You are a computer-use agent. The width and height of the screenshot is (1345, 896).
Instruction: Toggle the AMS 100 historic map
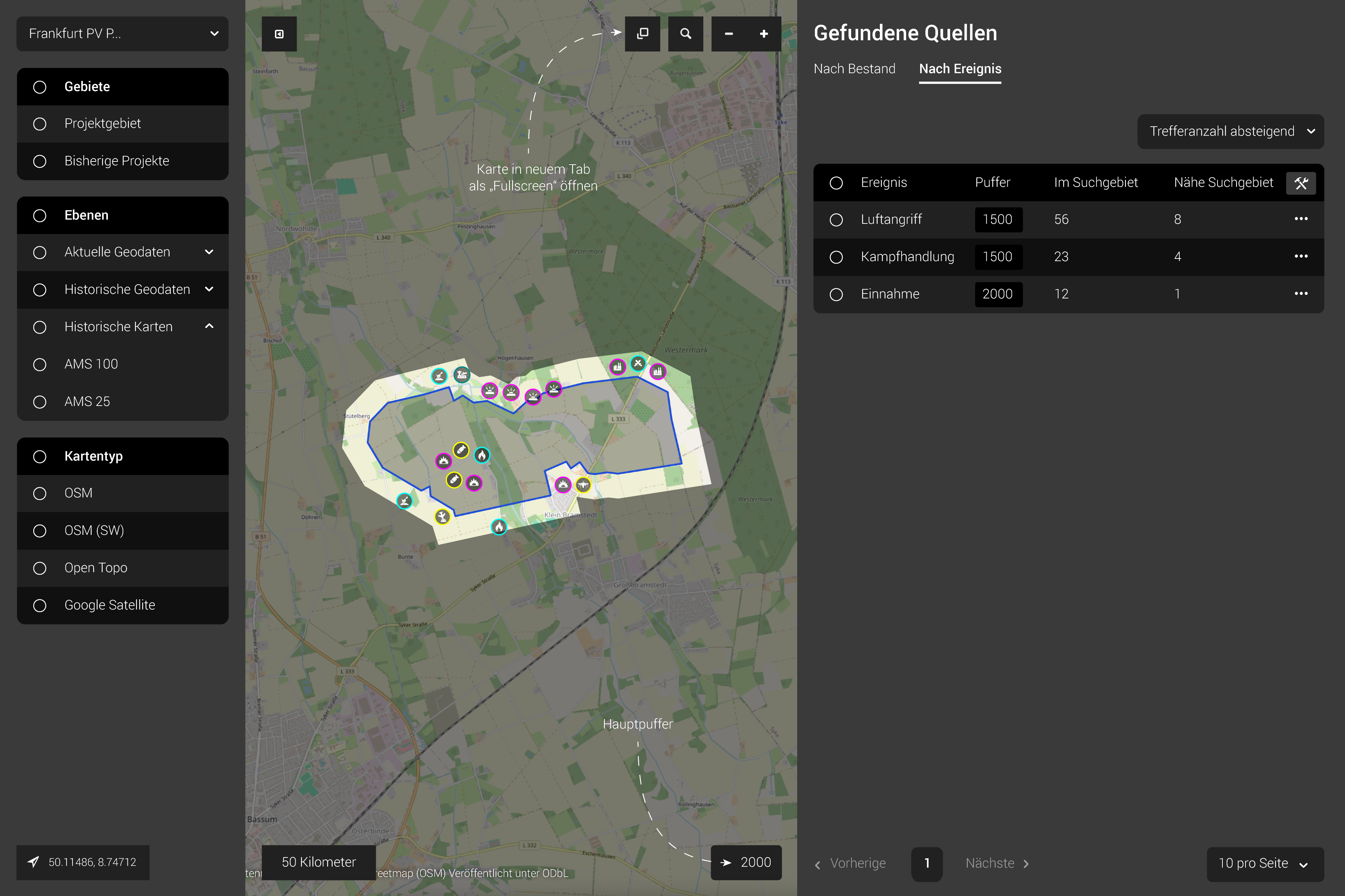click(x=40, y=365)
